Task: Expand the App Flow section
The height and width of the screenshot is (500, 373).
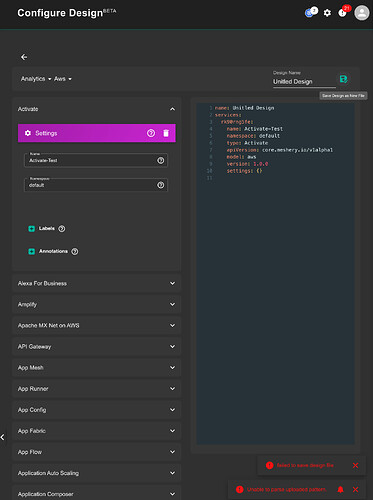Action: click(97, 452)
